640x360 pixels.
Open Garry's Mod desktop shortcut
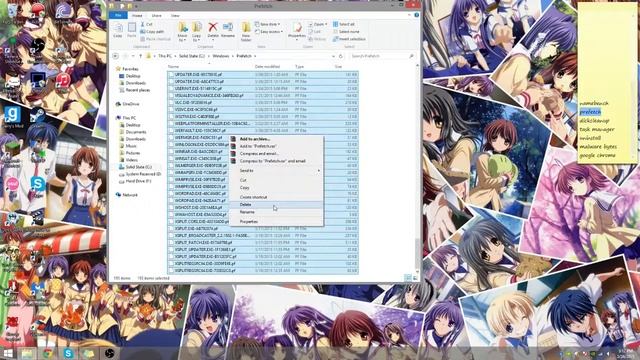(x=12, y=116)
